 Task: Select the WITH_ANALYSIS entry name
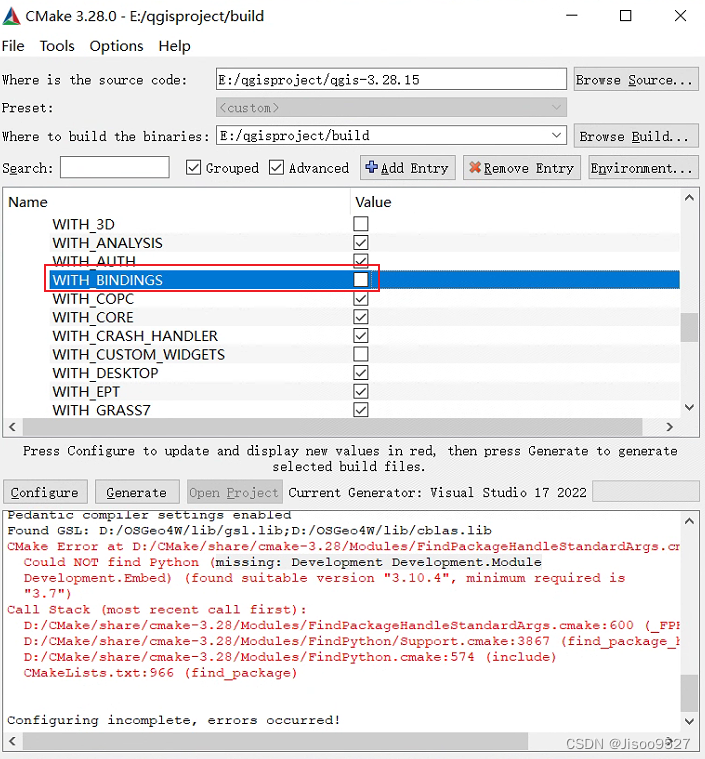click(107, 243)
